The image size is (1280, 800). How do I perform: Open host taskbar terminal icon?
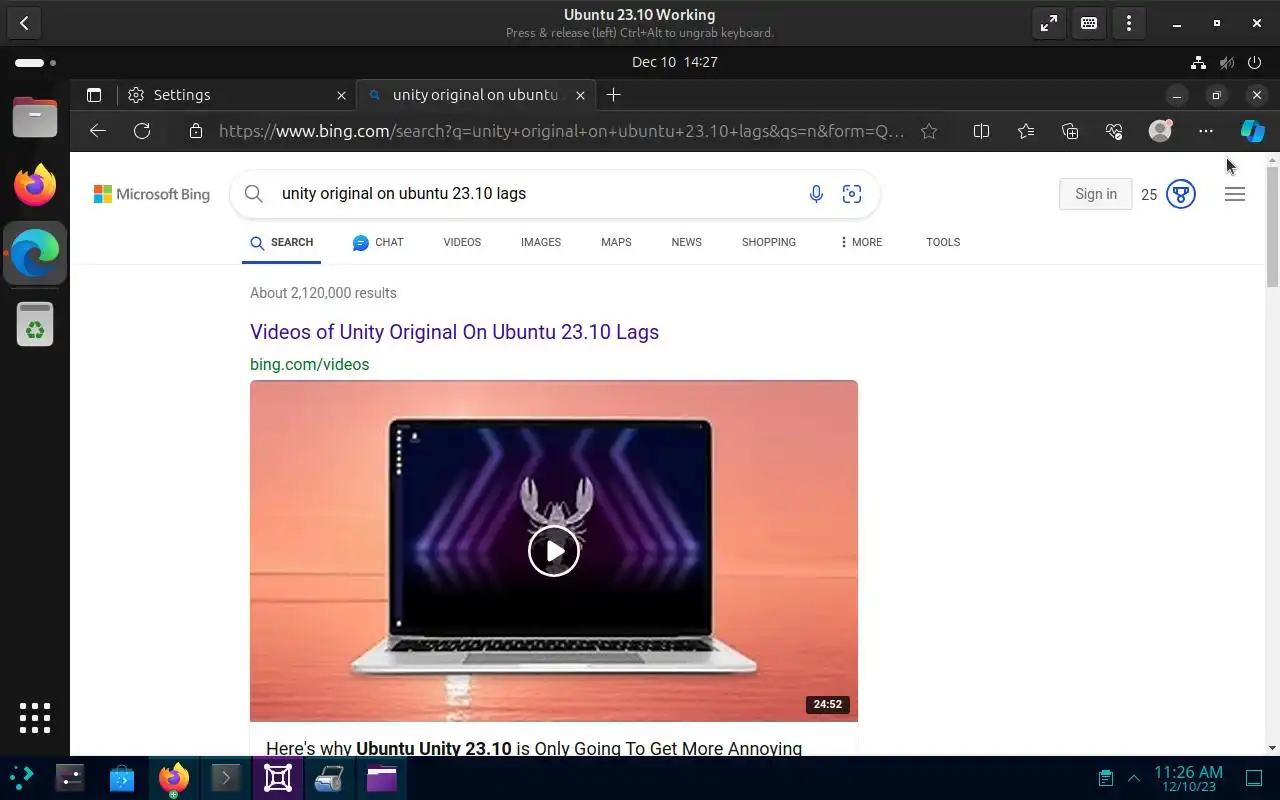(x=226, y=778)
